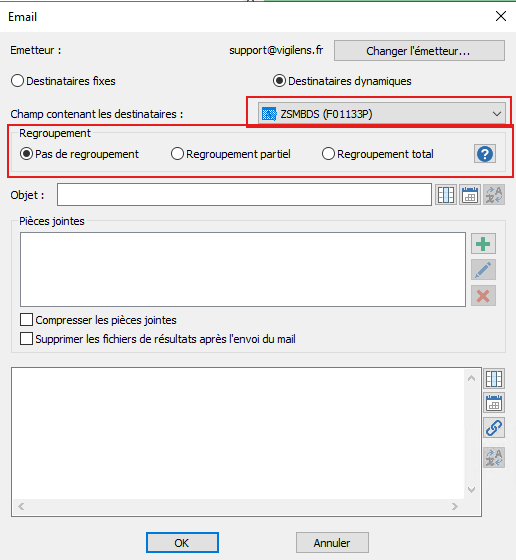Click the translate icon beside Objet field

494,195
